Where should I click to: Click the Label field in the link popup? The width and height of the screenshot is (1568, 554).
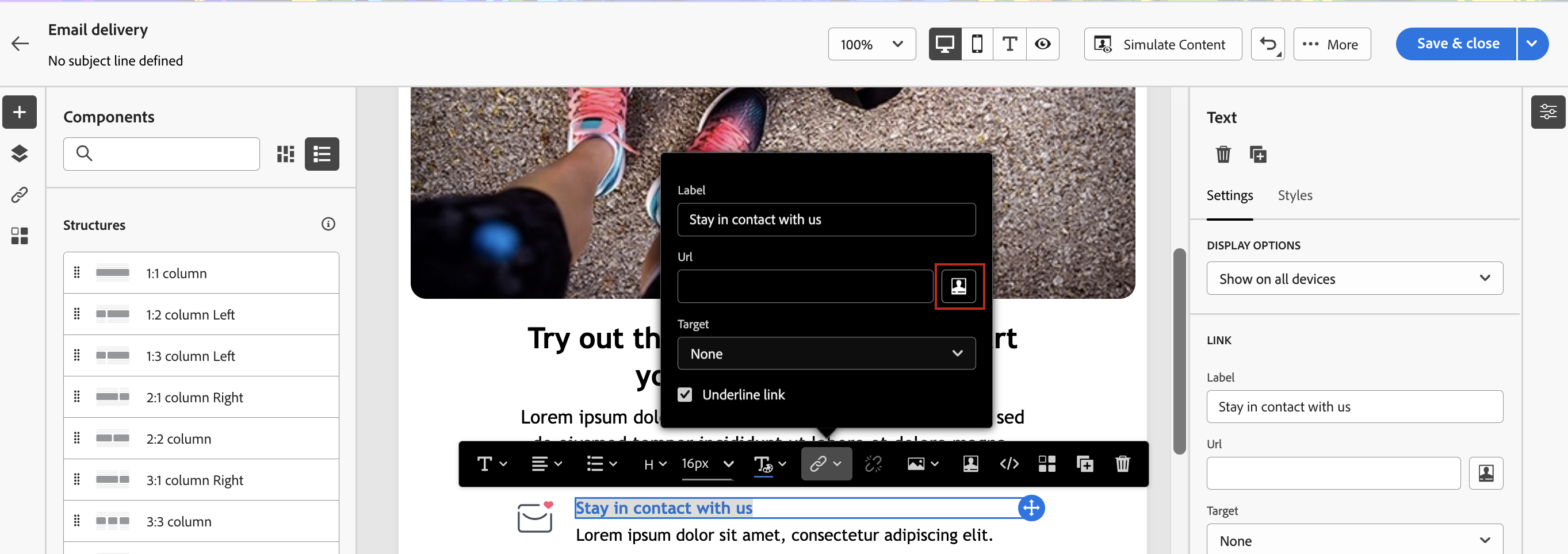(x=826, y=220)
